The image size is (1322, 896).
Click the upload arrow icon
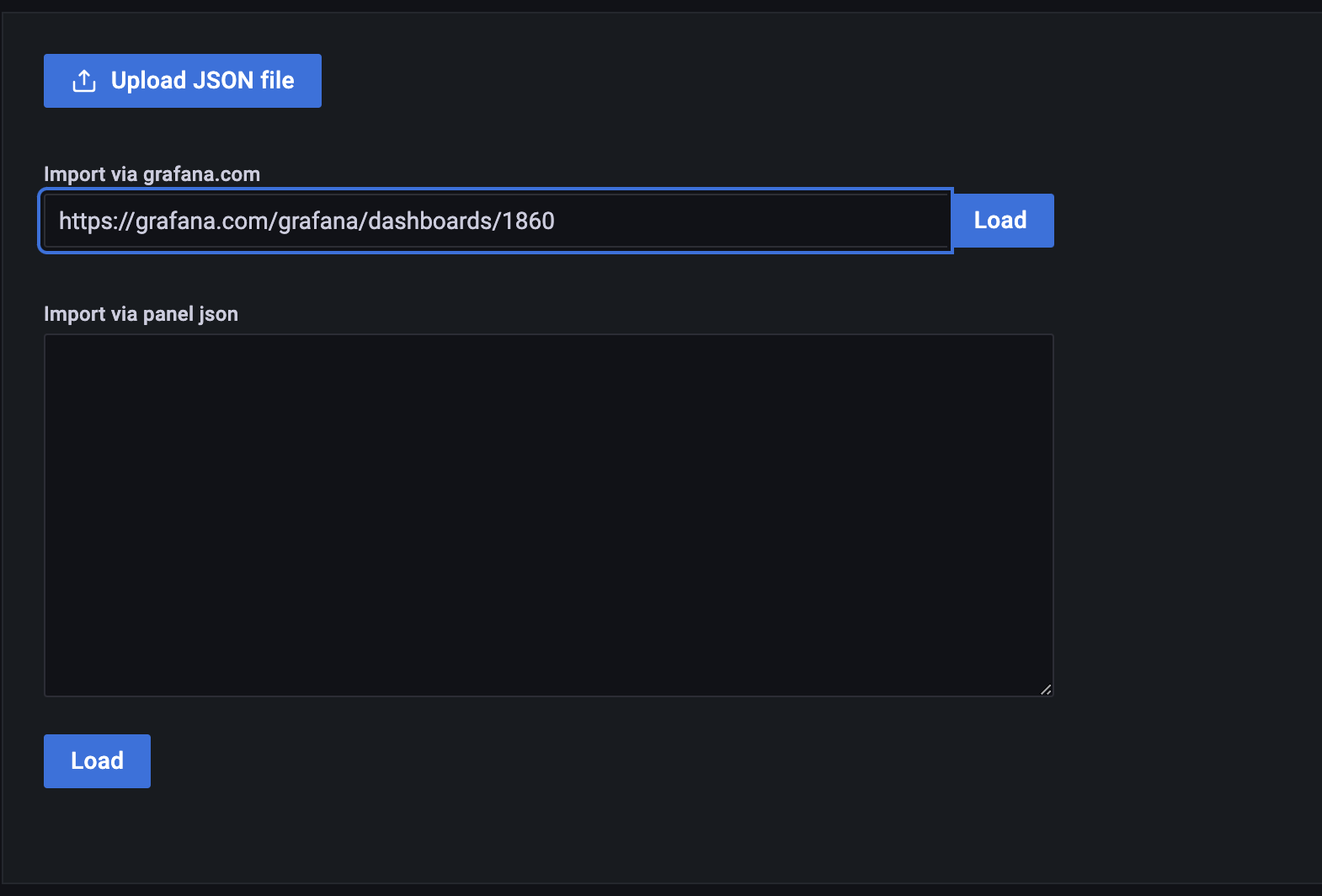point(84,81)
